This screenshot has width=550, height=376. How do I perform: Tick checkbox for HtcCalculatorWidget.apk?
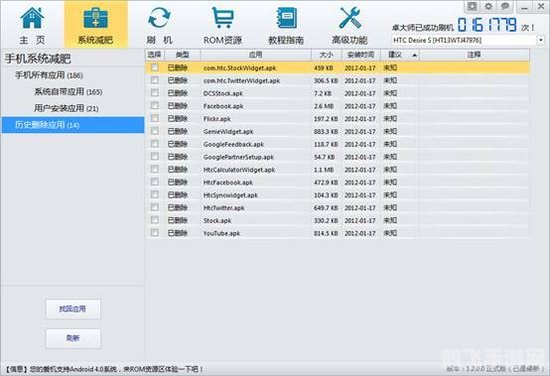click(x=154, y=169)
